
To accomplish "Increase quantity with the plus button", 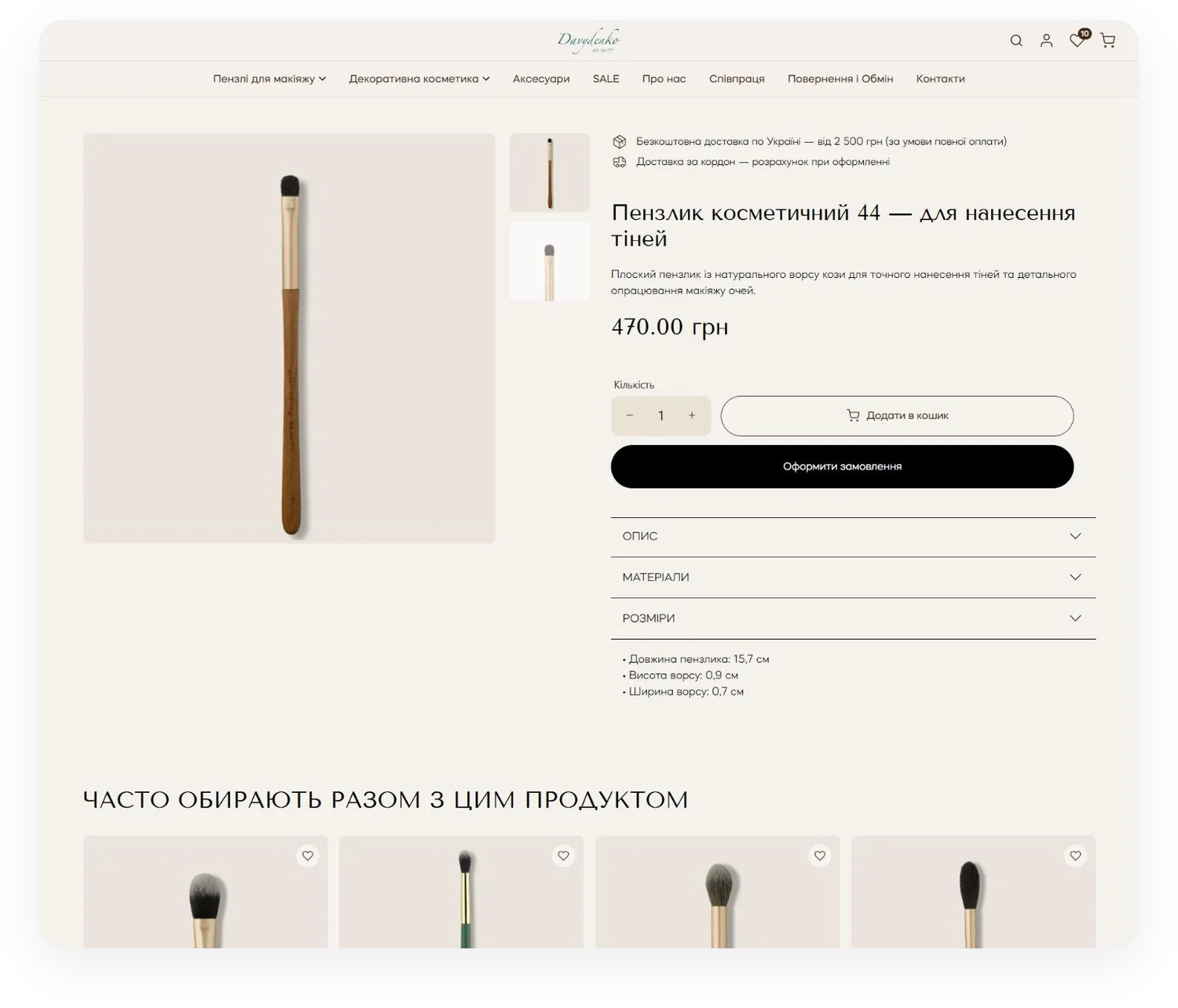I will (x=692, y=415).
